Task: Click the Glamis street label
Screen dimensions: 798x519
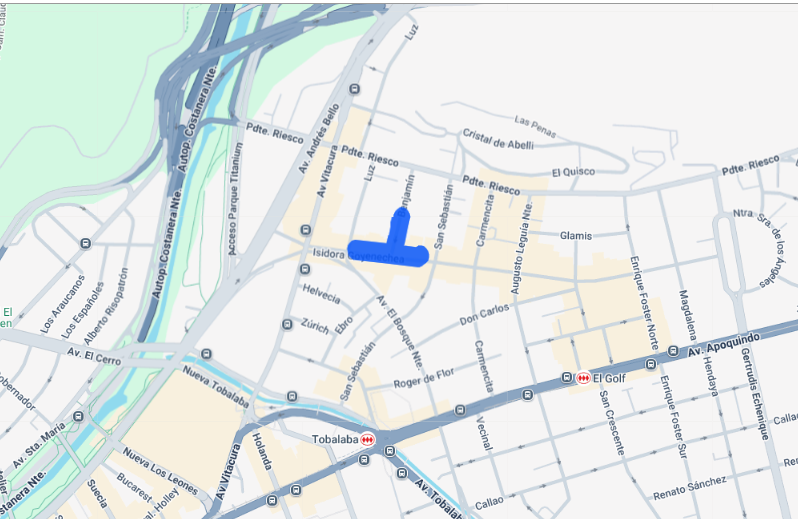Action: 576,236
